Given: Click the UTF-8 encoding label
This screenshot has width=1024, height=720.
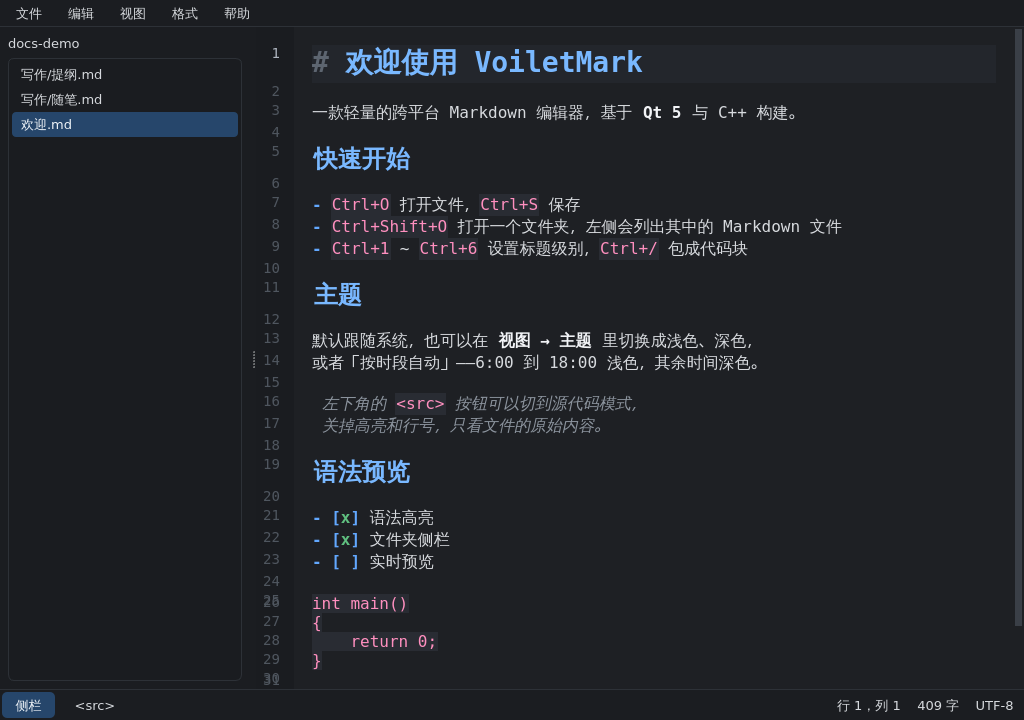Looking at the screenshot, I should (x=994, y=706).
